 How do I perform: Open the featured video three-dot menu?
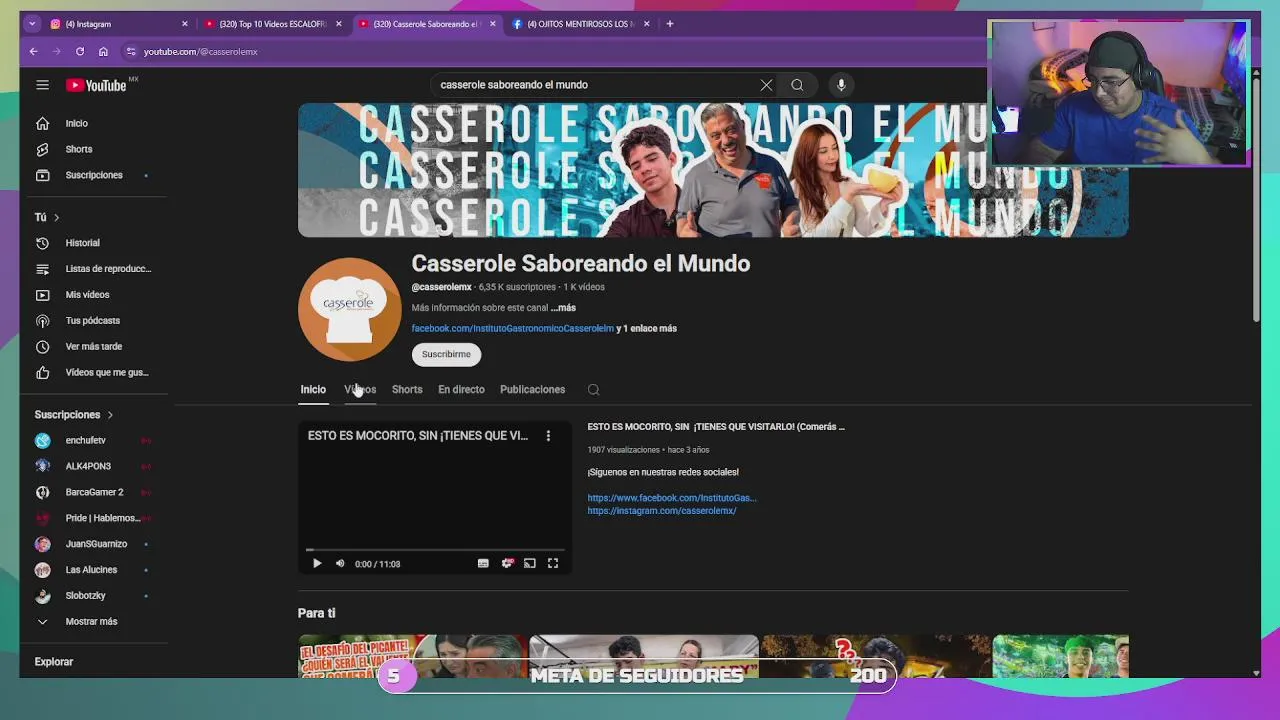(548, 436)
